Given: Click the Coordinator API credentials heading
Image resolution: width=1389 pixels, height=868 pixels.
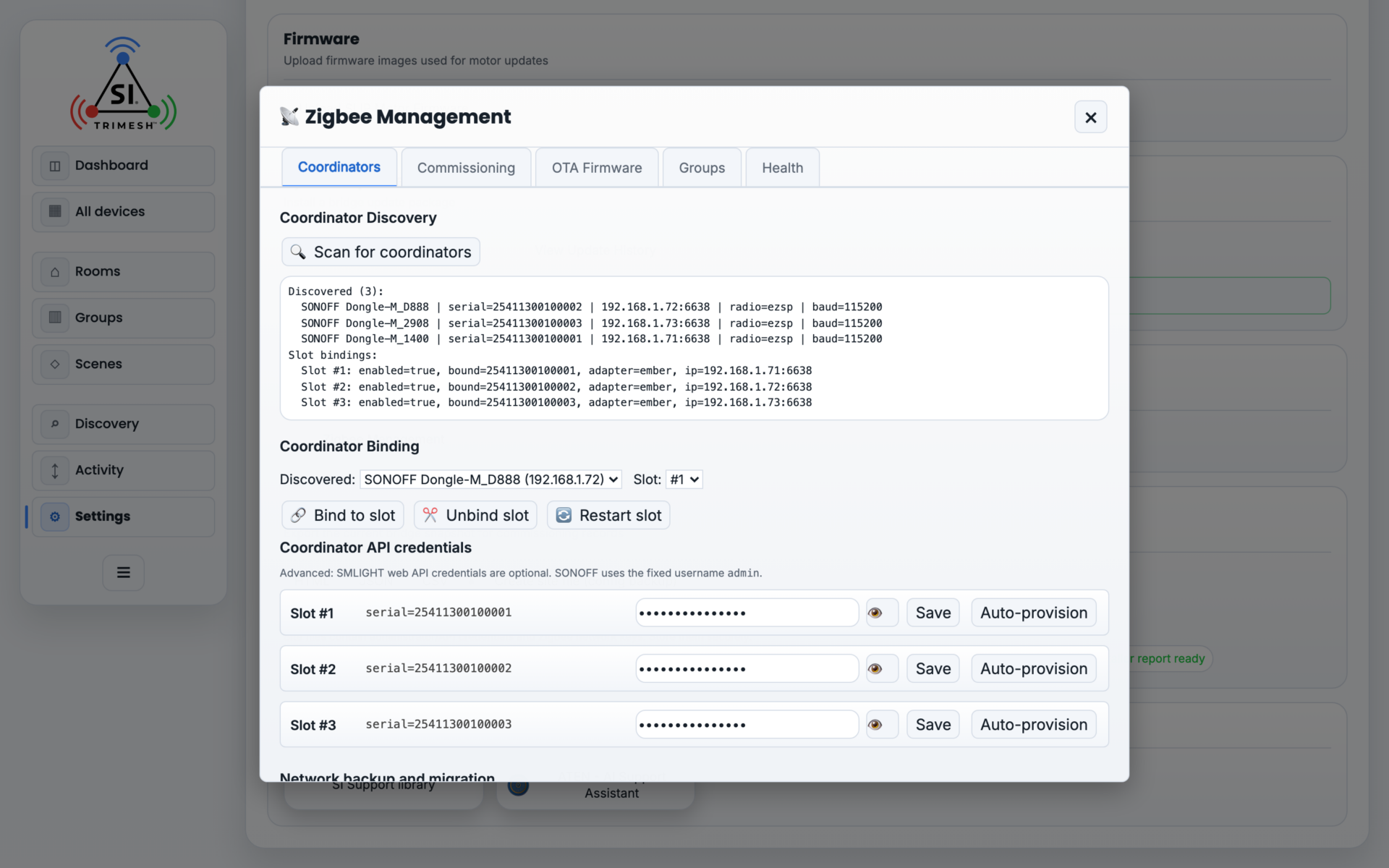Looking at the screenshot, I should (x=375, y=548).
